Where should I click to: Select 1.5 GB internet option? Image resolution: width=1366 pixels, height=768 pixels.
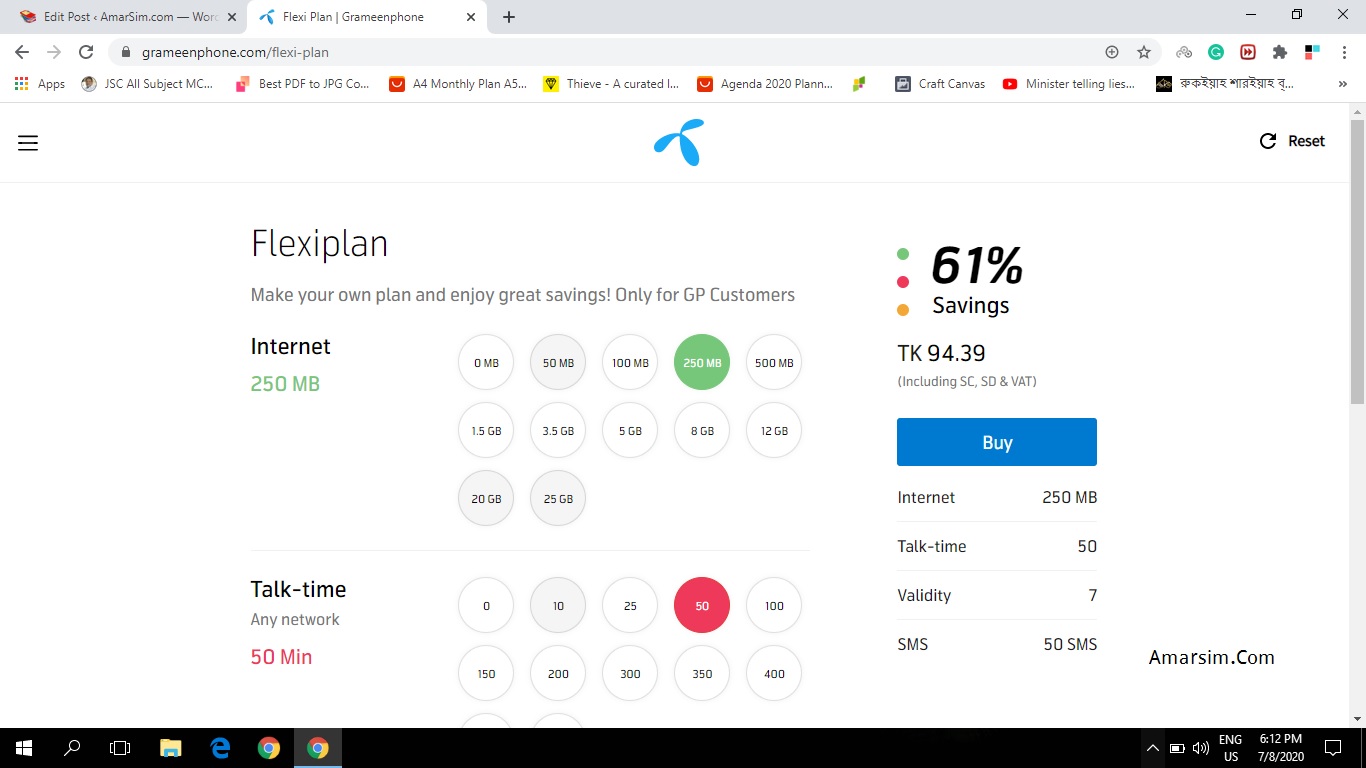pyautogui.click(x=486, y=430)
